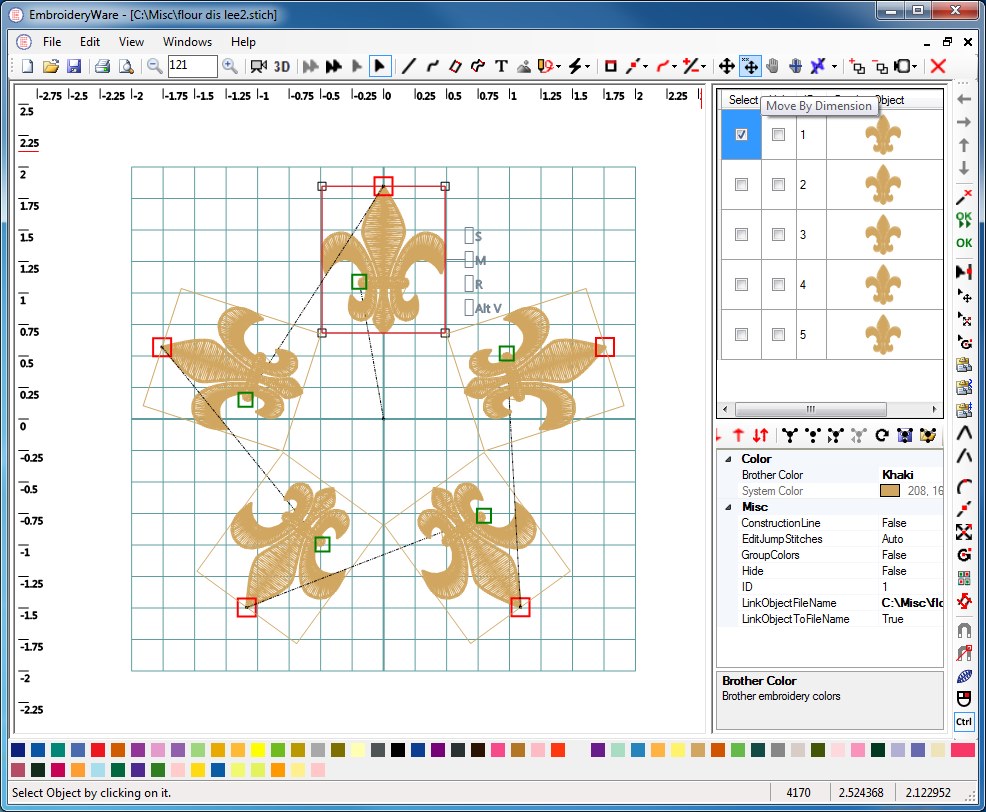Click the khaki System Color swatch
986x812 pixels.
(890, 491)
